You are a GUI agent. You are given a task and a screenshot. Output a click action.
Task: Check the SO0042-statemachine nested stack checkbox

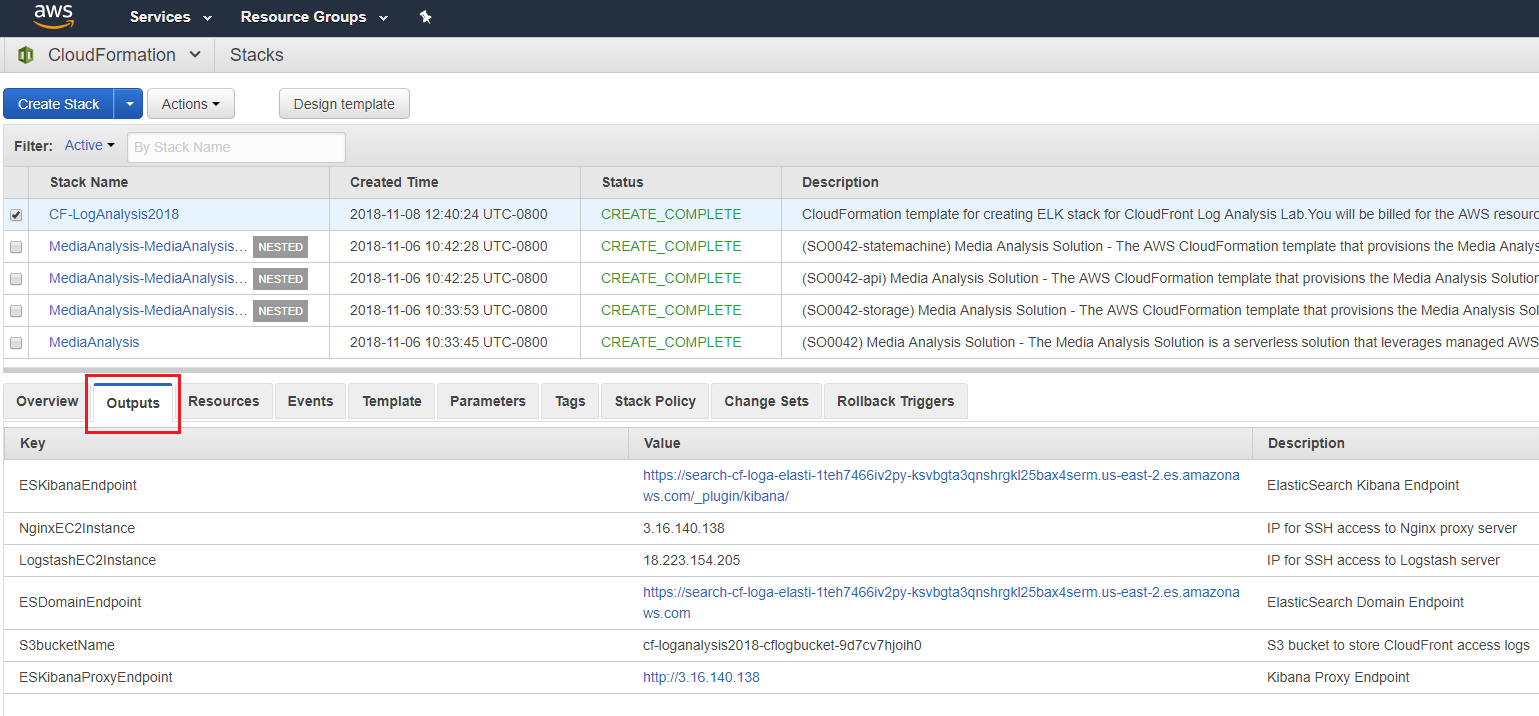[16, 247]
